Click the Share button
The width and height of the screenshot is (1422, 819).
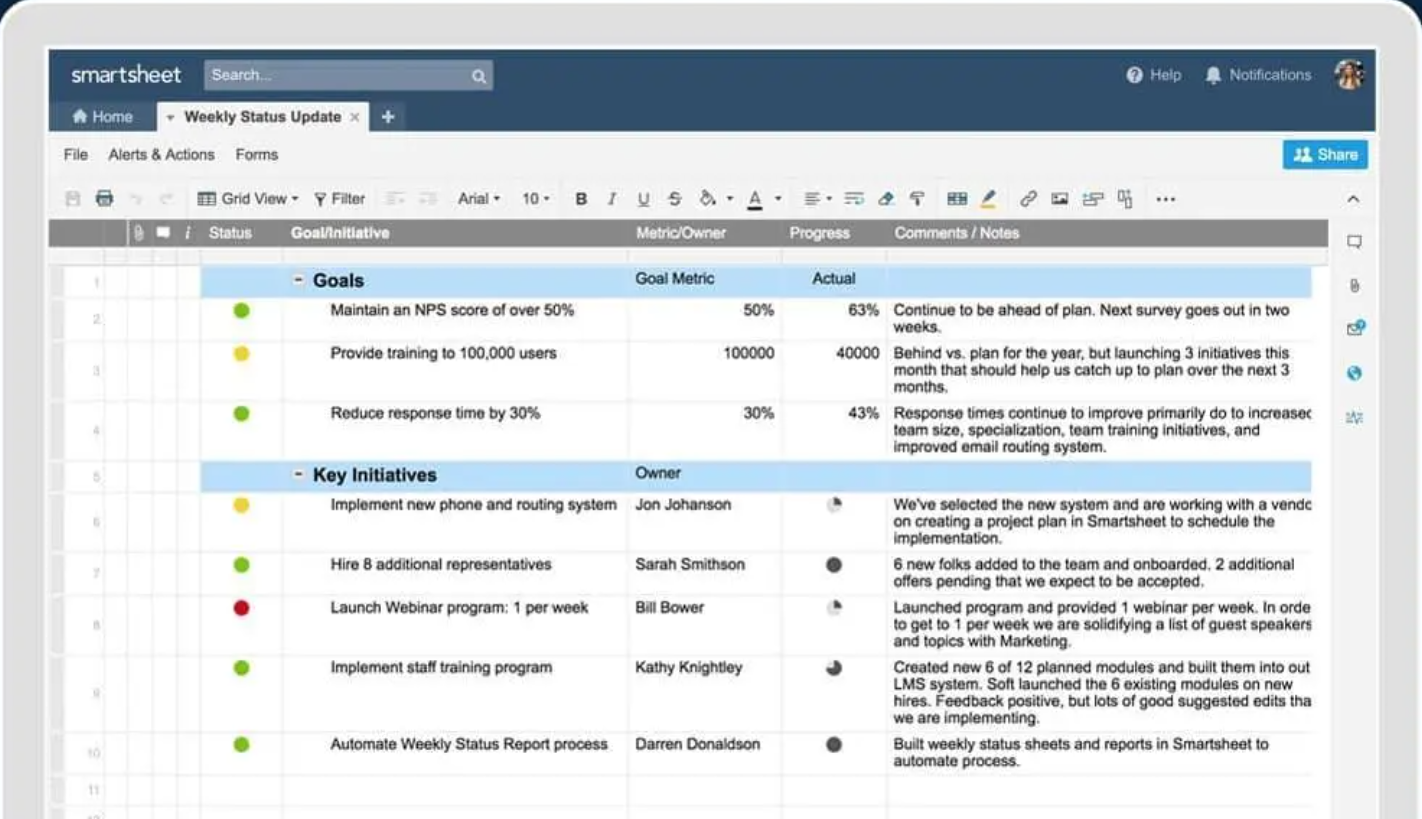click(x=1325, y=155)
